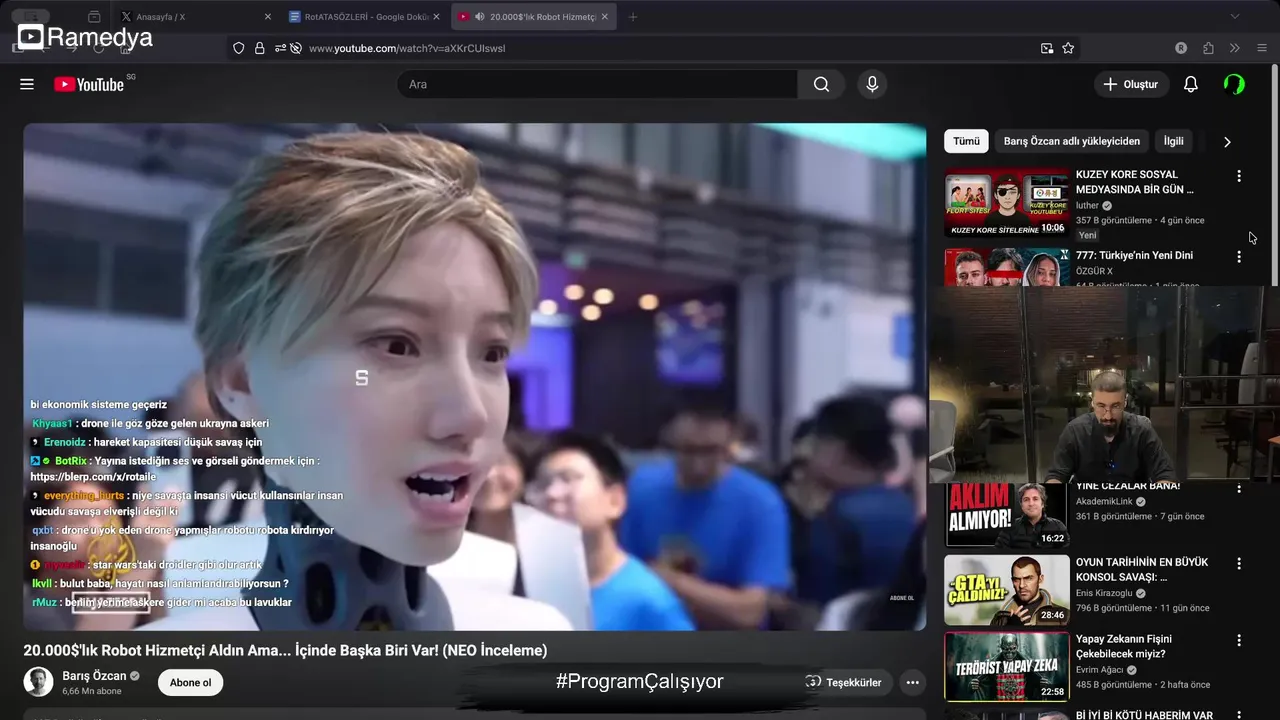
Task: Open options for Kuzey Kore Sosyal Medyasında video
Action: pyautogui.click(x=1239, y=176)
